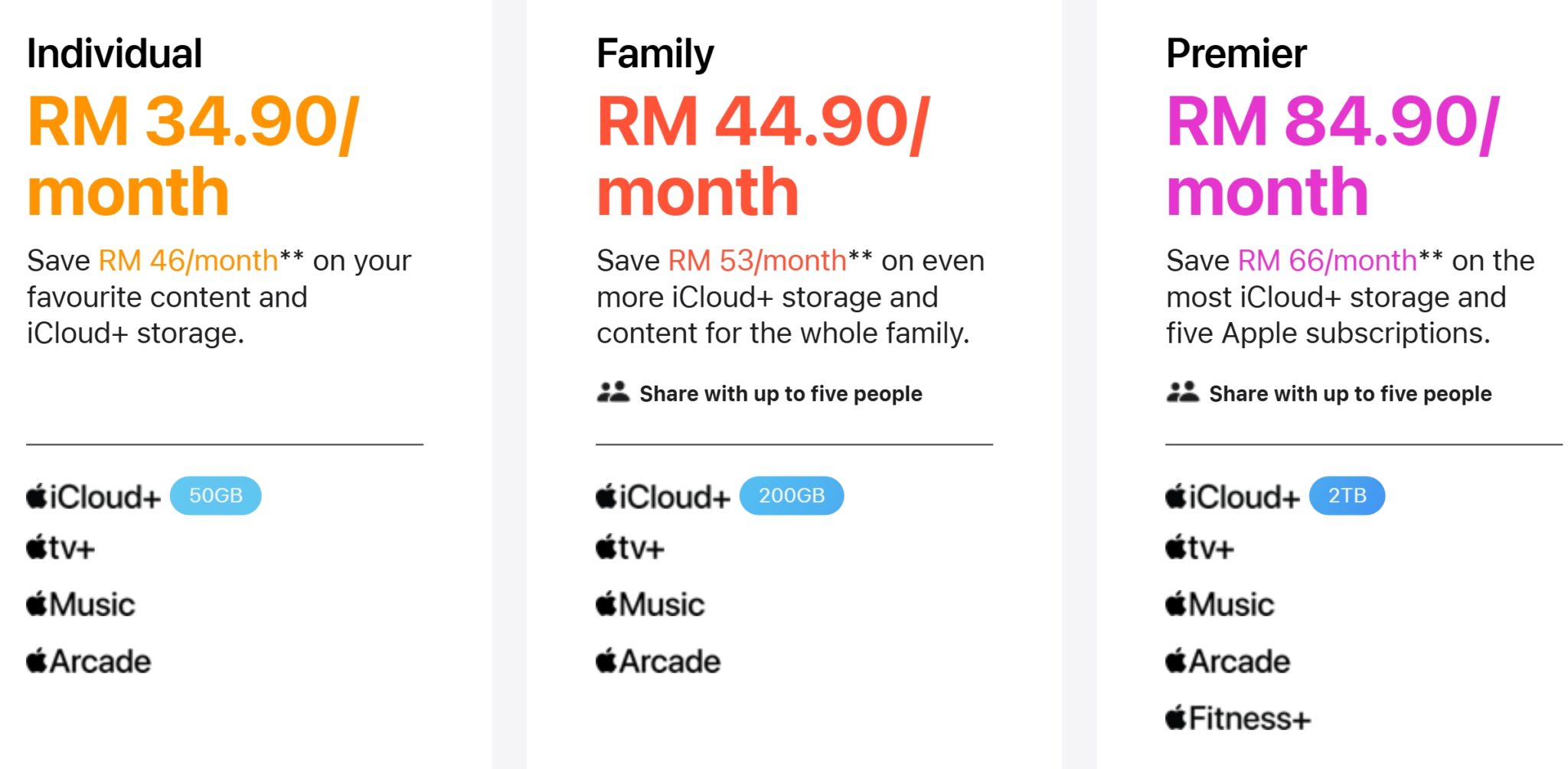The height and width of the screenshot is (769, 1568).
Task: Click the 50GB storage badge
Action: [x=215, y=496]
